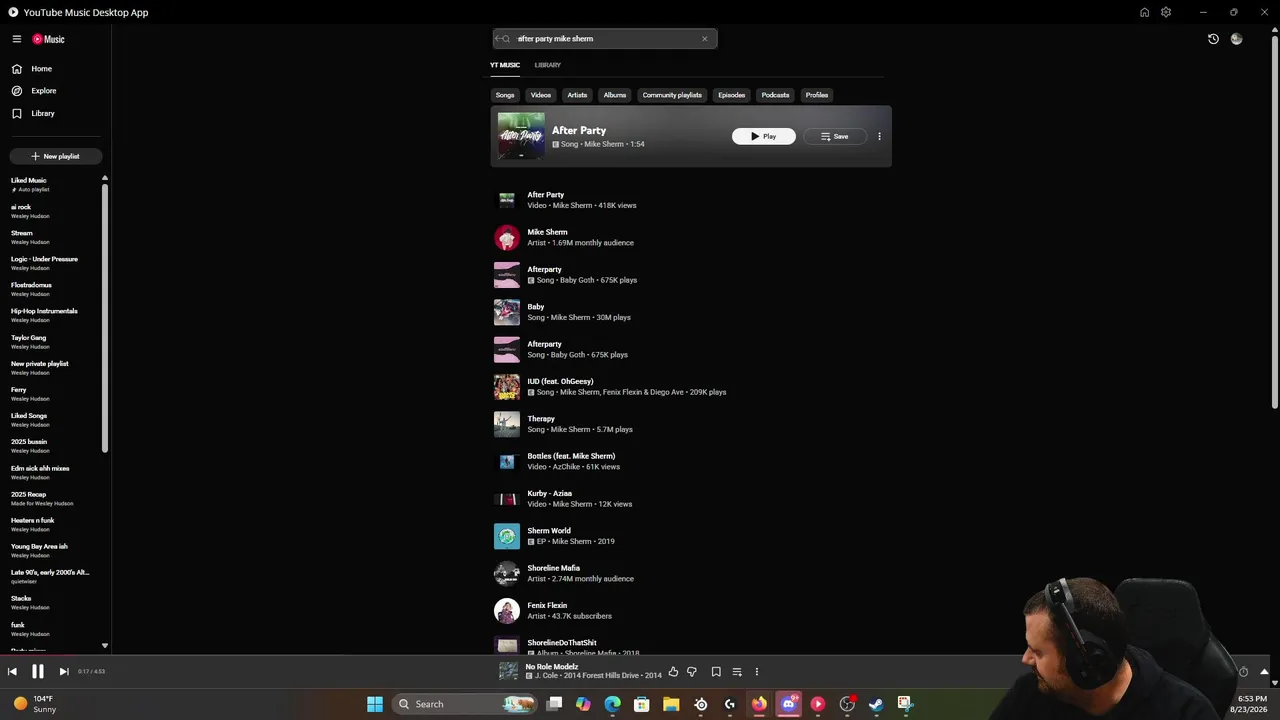Open listening history clock icon
1280x720 pixels.
[1213, 39]
